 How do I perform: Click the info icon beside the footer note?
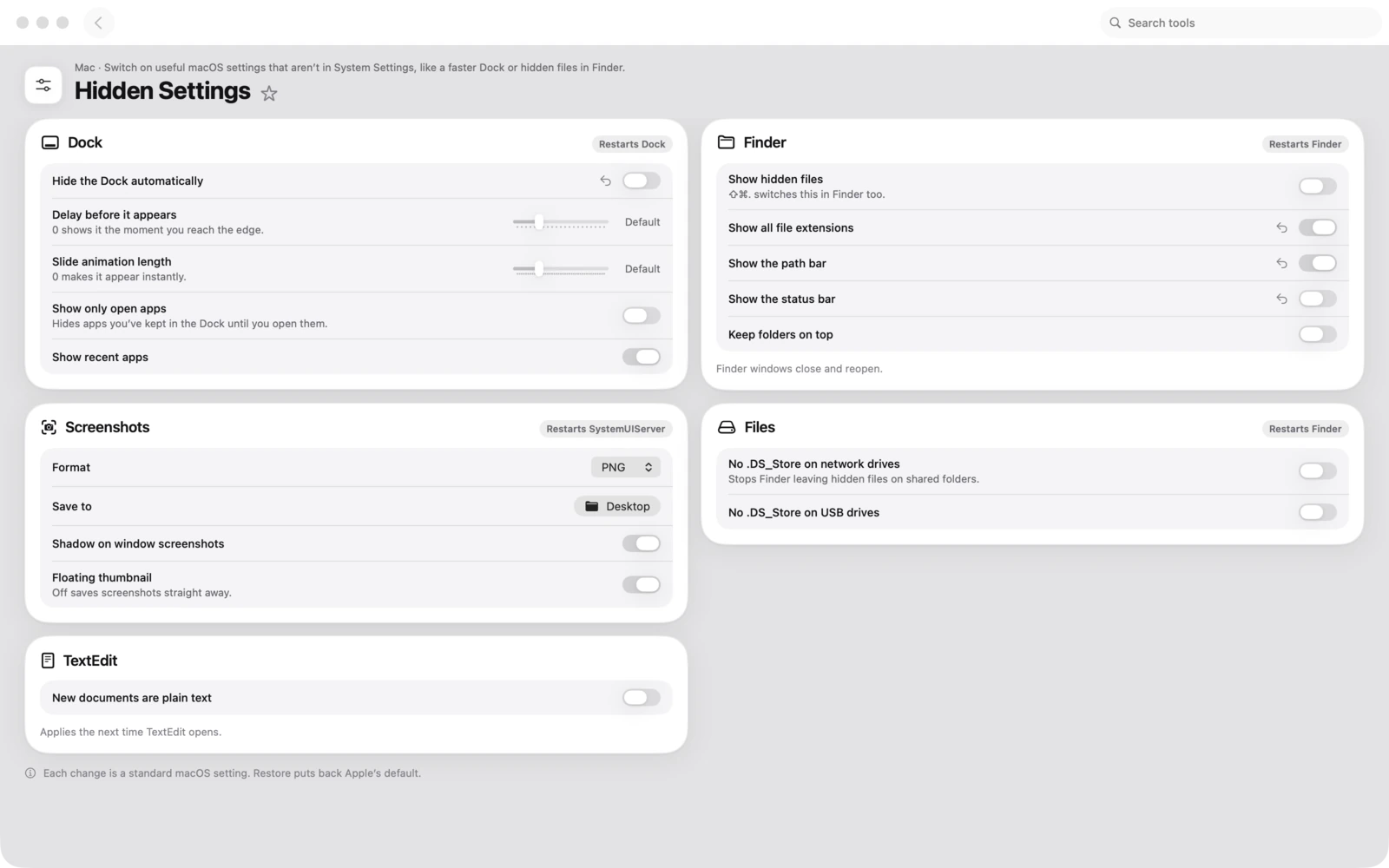click(30, 773)
